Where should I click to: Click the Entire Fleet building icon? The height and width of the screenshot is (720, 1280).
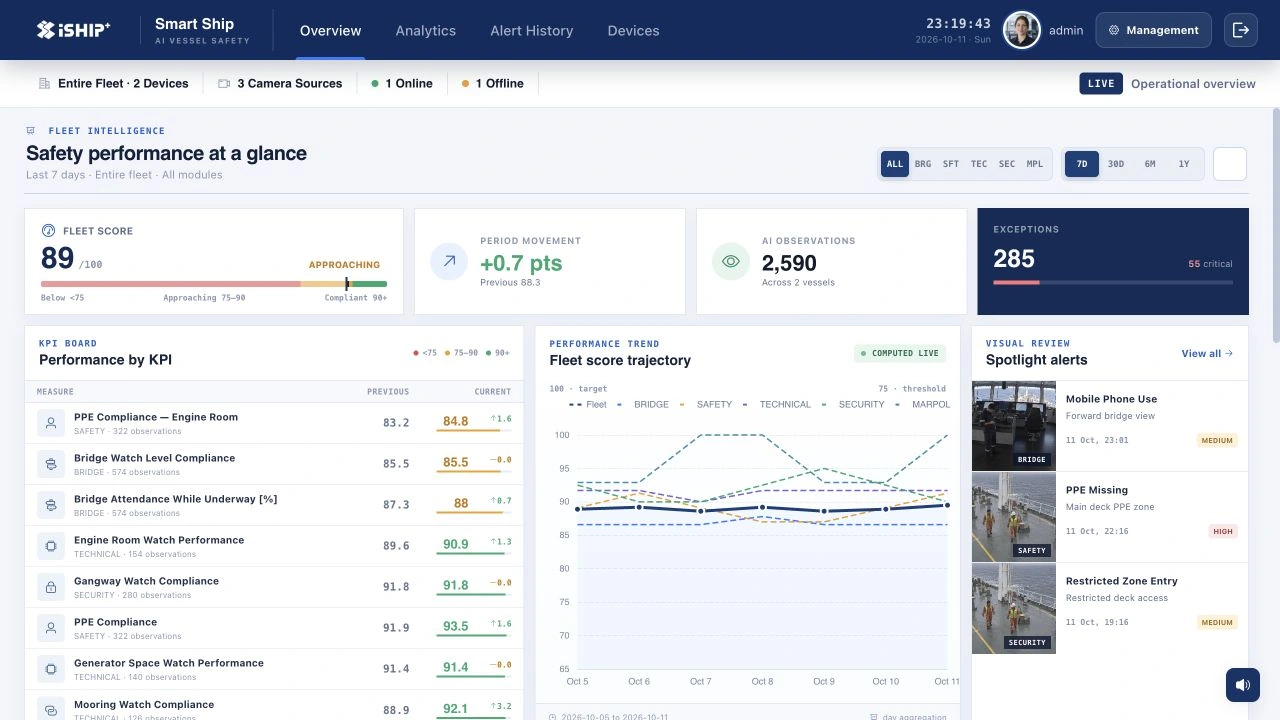click(44, 84)
